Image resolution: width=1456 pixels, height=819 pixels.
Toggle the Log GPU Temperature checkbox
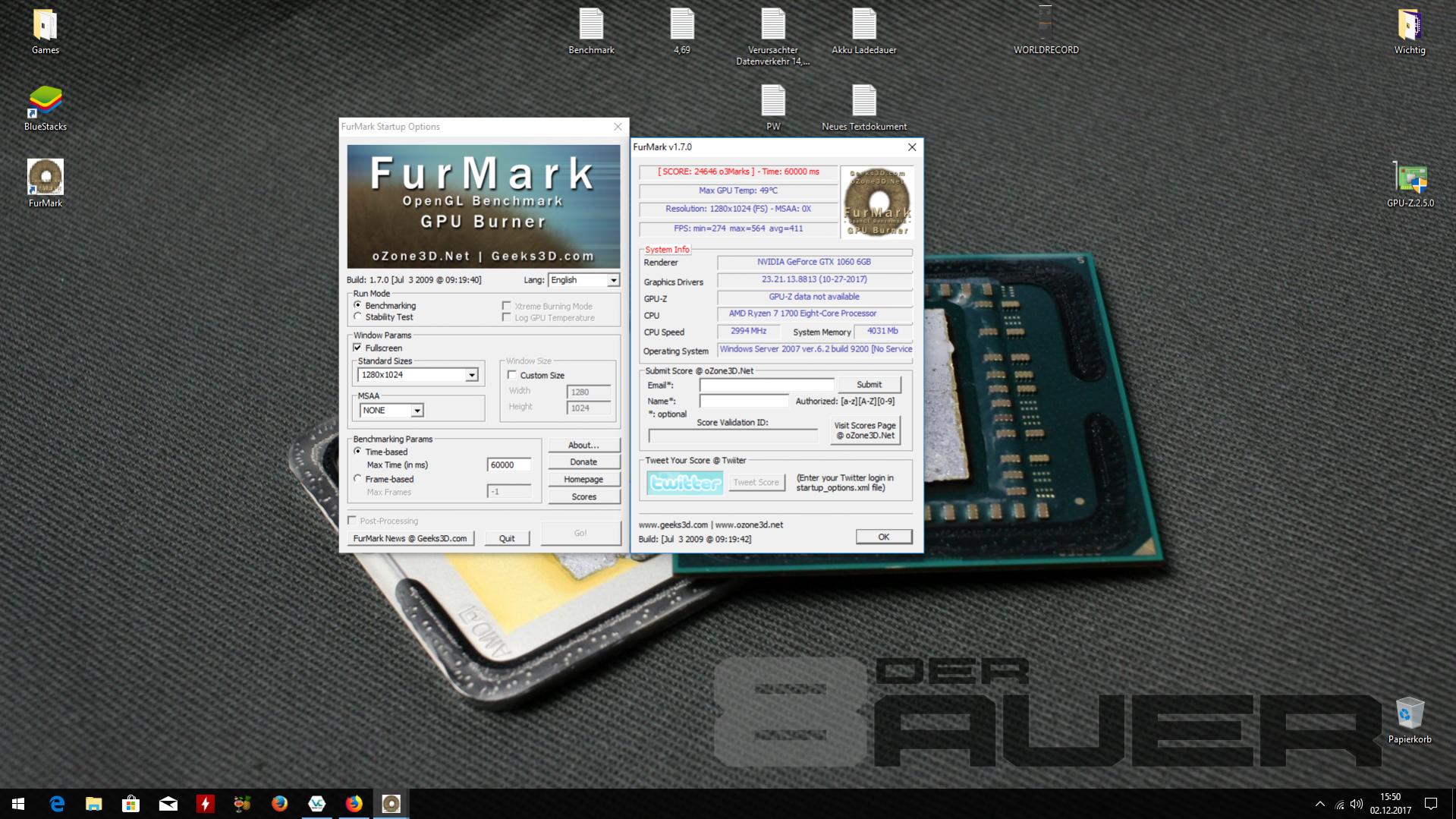tap(506, 317)
